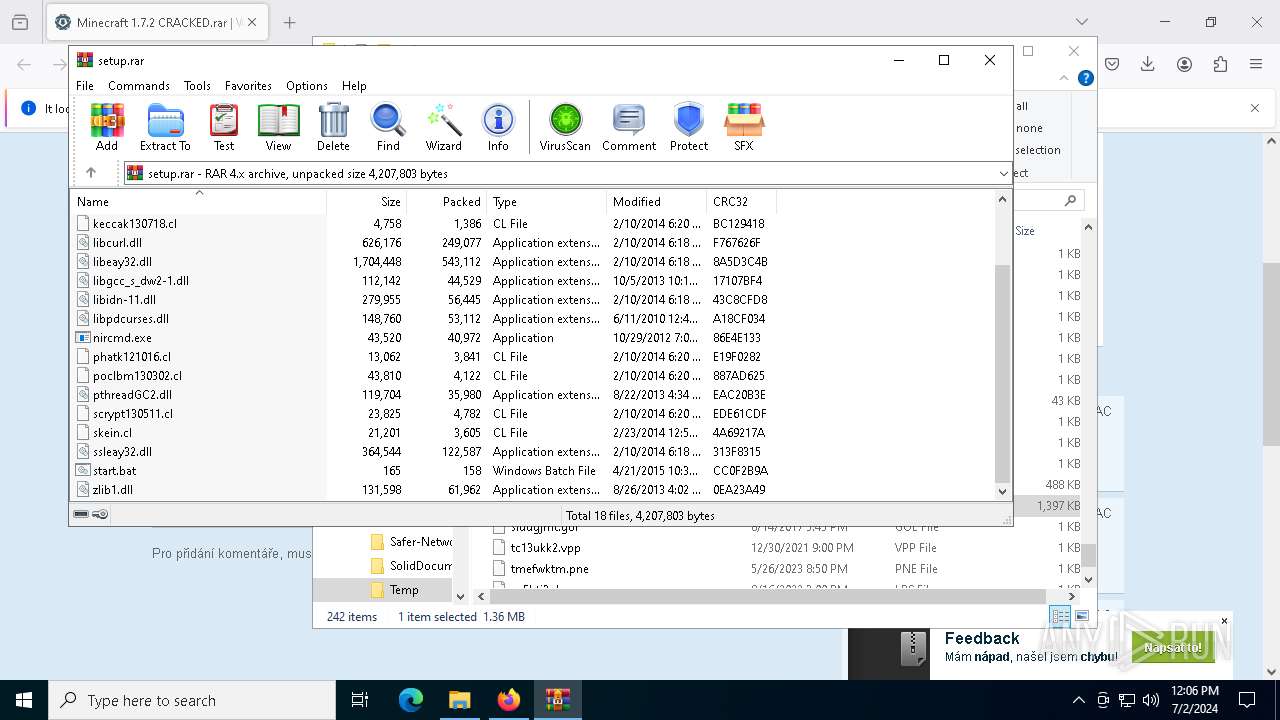
Task: Open the Favorites menu
Action: (x=248, y=86)
